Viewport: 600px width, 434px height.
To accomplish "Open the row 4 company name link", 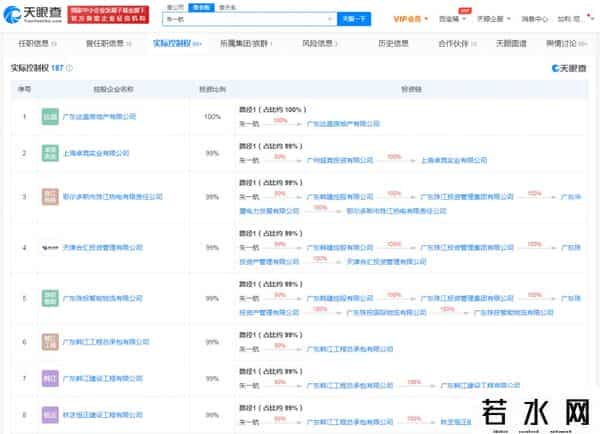I will pyautogui.click(x=103, y=248).
